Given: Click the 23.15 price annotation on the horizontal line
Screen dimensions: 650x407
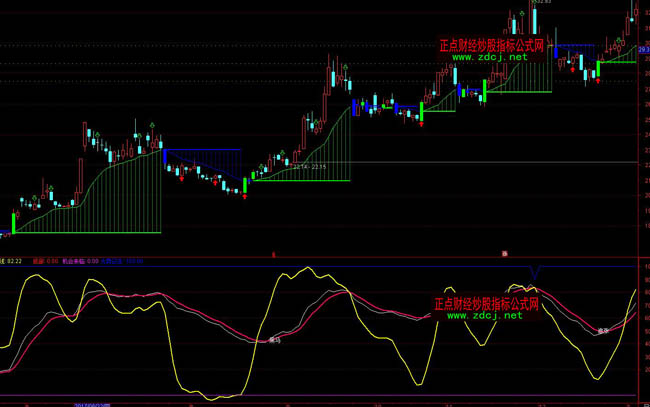Looking at the screenshot, I should click(x=317, y=166).
